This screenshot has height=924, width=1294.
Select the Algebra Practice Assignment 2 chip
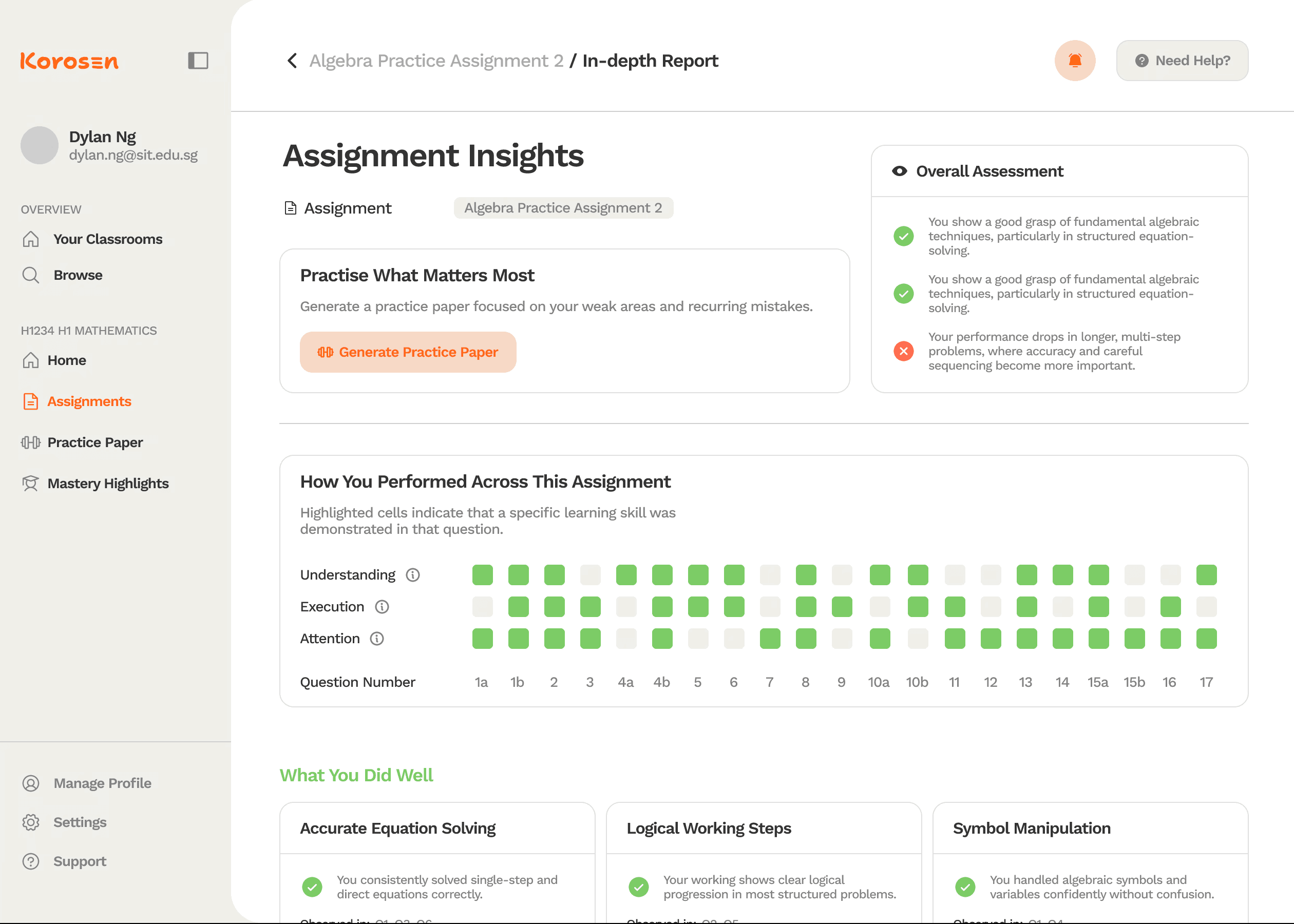563,208
